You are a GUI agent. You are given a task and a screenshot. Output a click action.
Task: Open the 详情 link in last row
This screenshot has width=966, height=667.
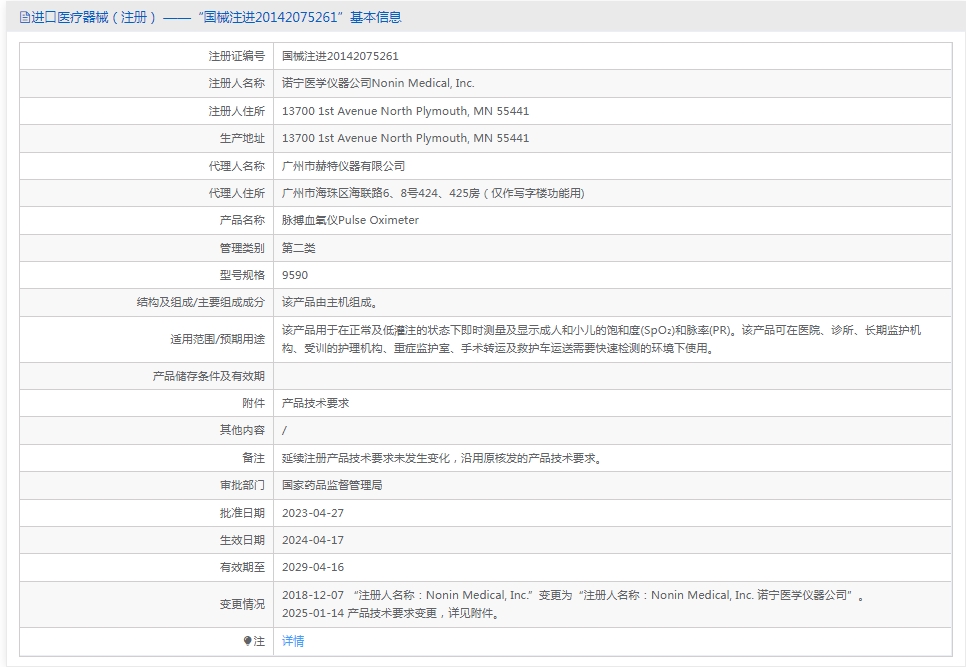[293, 641]
